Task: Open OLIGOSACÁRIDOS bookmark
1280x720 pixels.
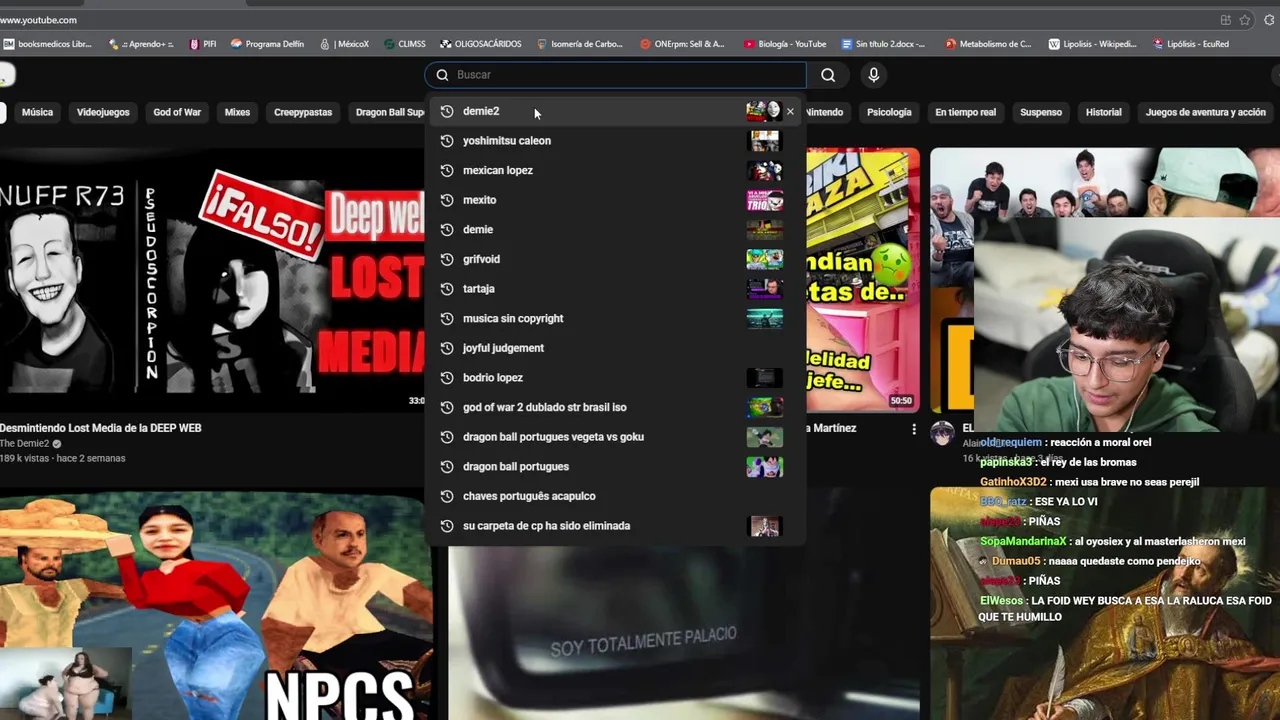Action: pos(480,44)
